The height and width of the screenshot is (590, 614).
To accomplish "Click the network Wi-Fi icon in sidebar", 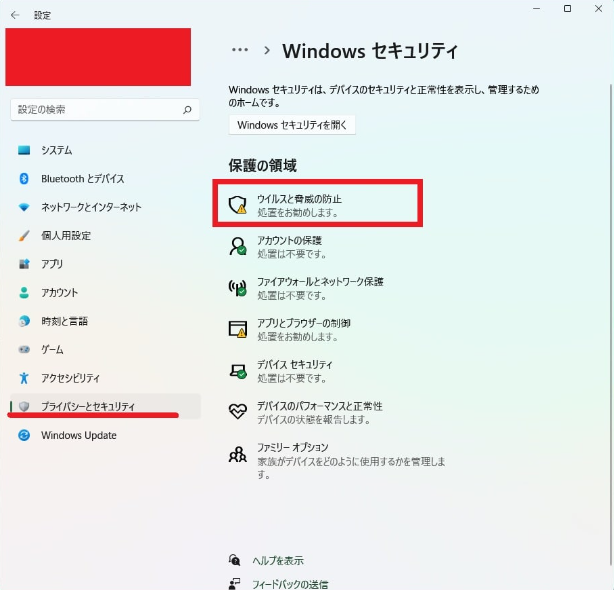I will 24,207.
